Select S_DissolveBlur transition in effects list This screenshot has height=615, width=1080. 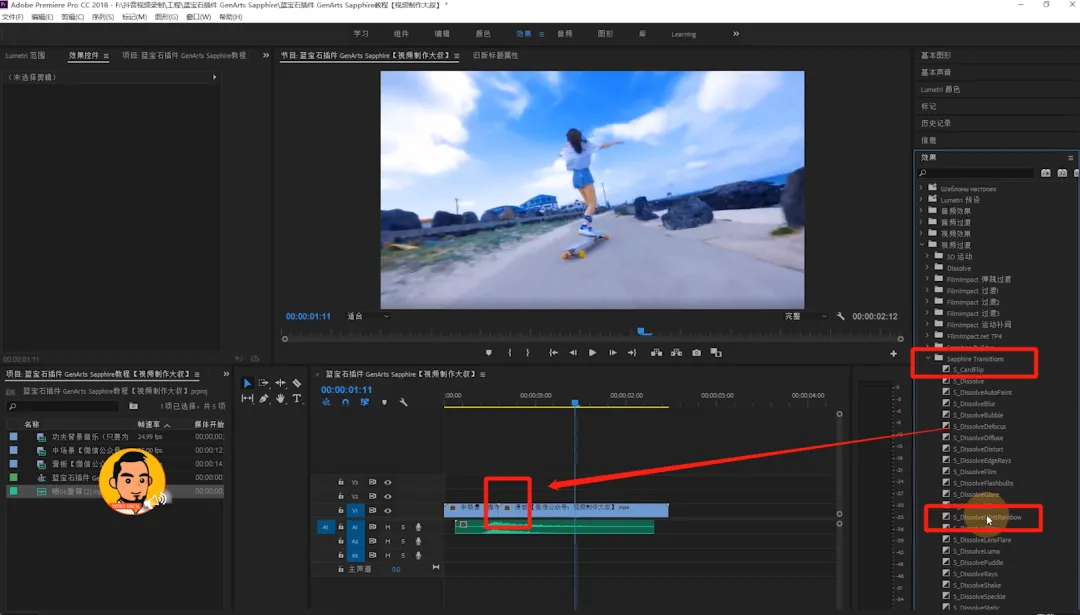click(x=975, y=404)
